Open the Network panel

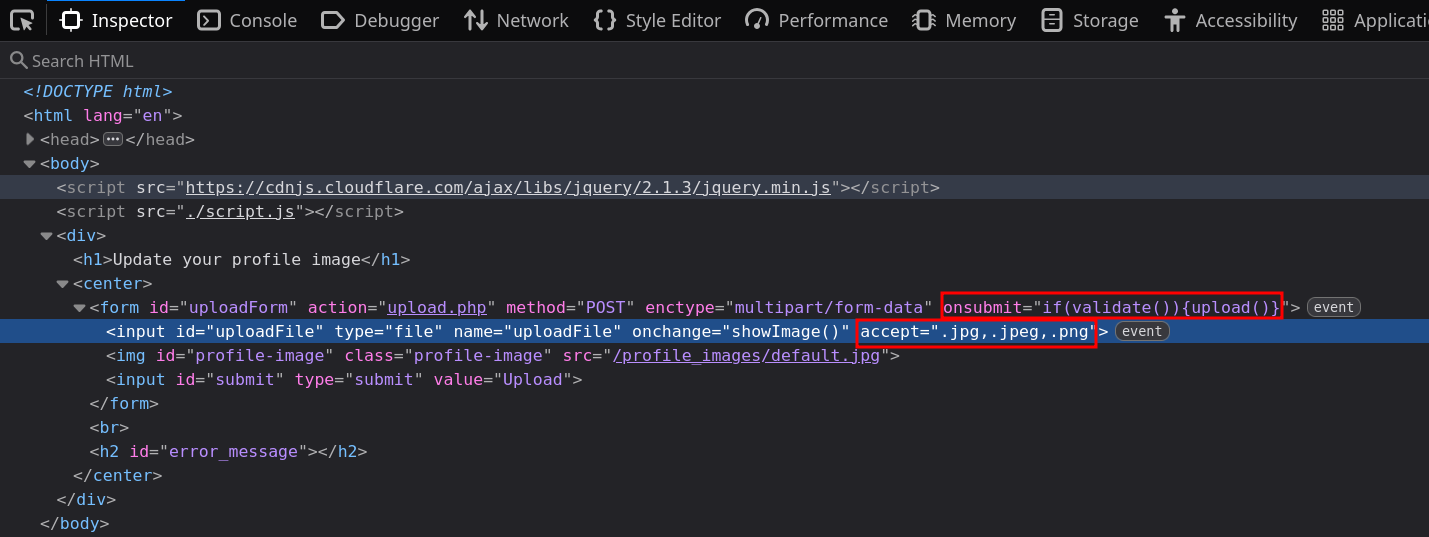516,20
